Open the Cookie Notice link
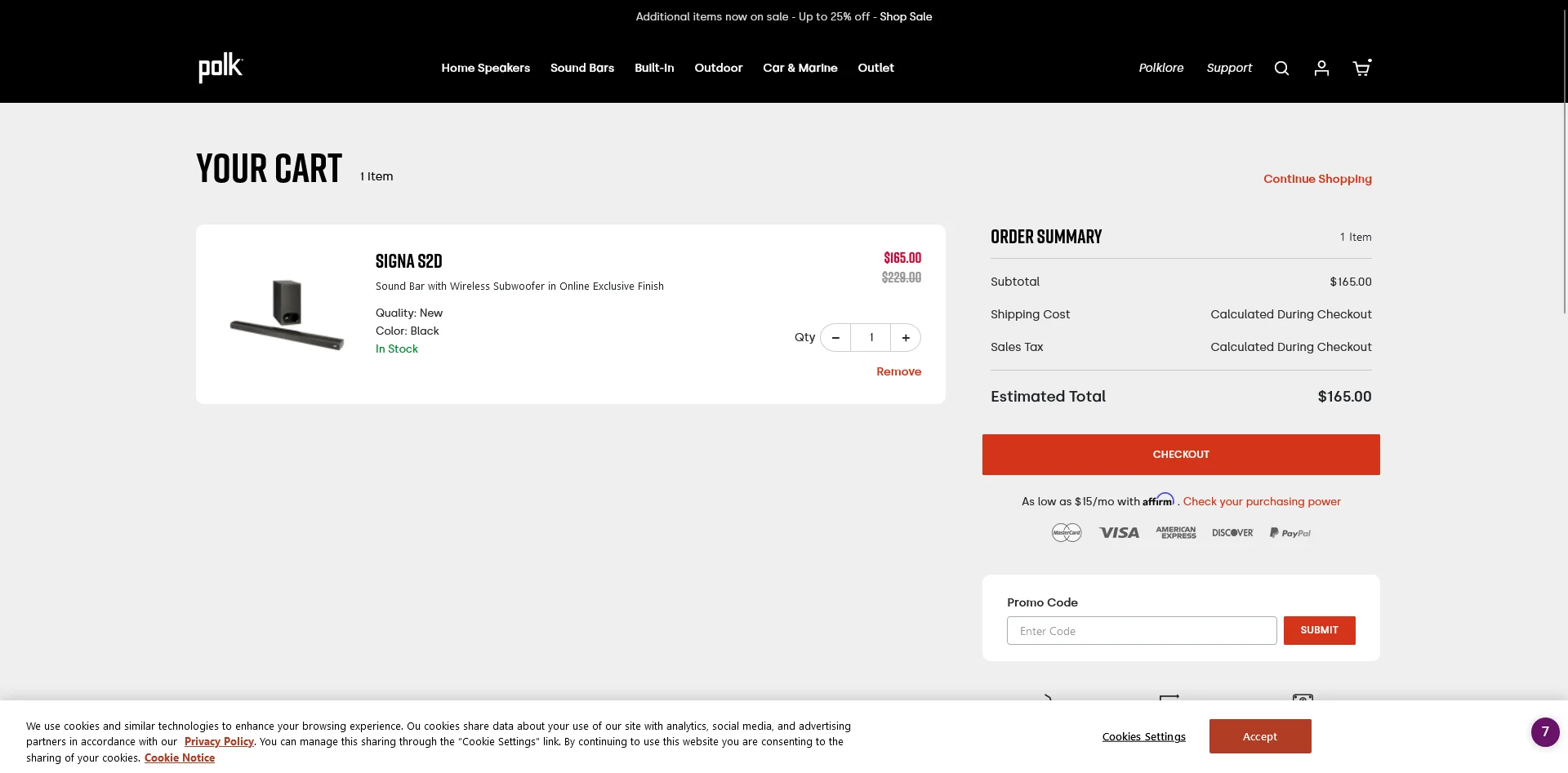 pos(180,758)
